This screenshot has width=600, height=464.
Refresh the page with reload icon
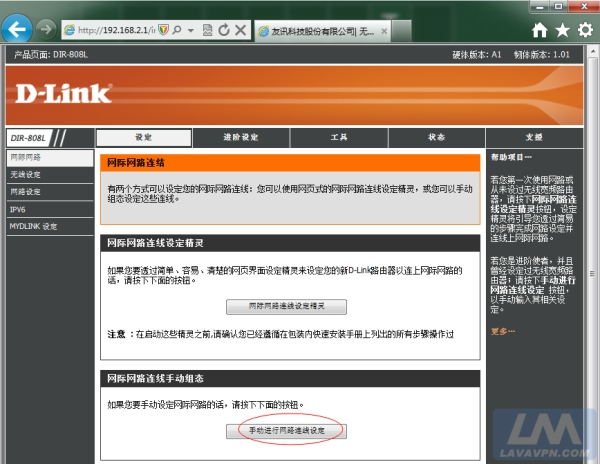(224, 30)
